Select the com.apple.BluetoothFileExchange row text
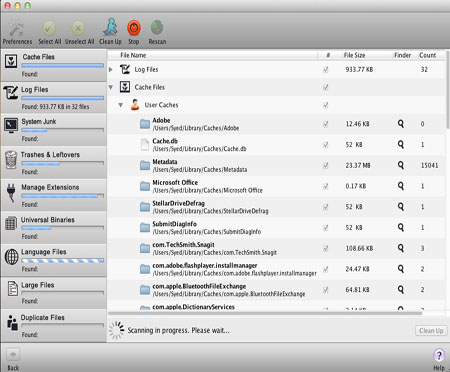 pyautogui.click(x=199, y=286)
